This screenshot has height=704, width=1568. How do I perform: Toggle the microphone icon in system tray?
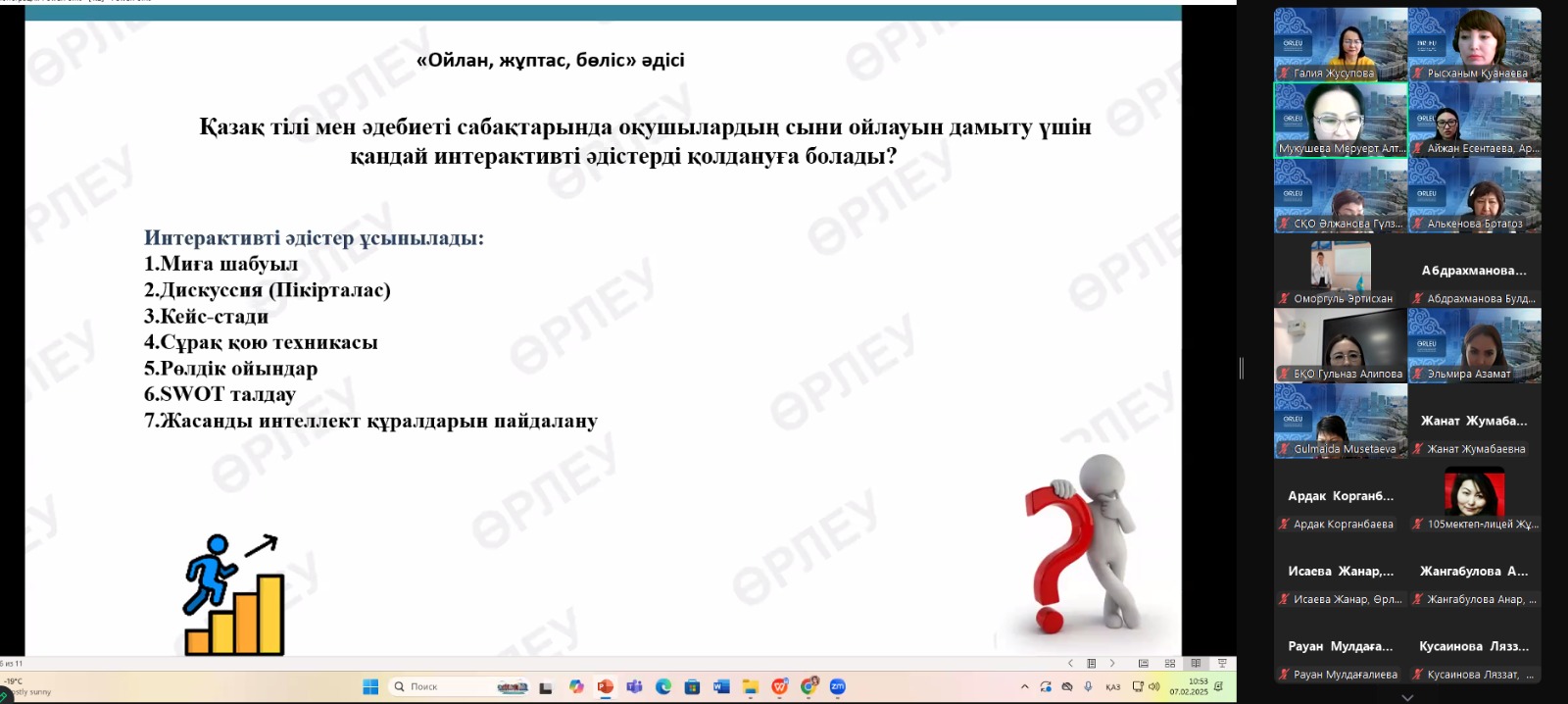pyautogui.click(x=1088, y=686)
